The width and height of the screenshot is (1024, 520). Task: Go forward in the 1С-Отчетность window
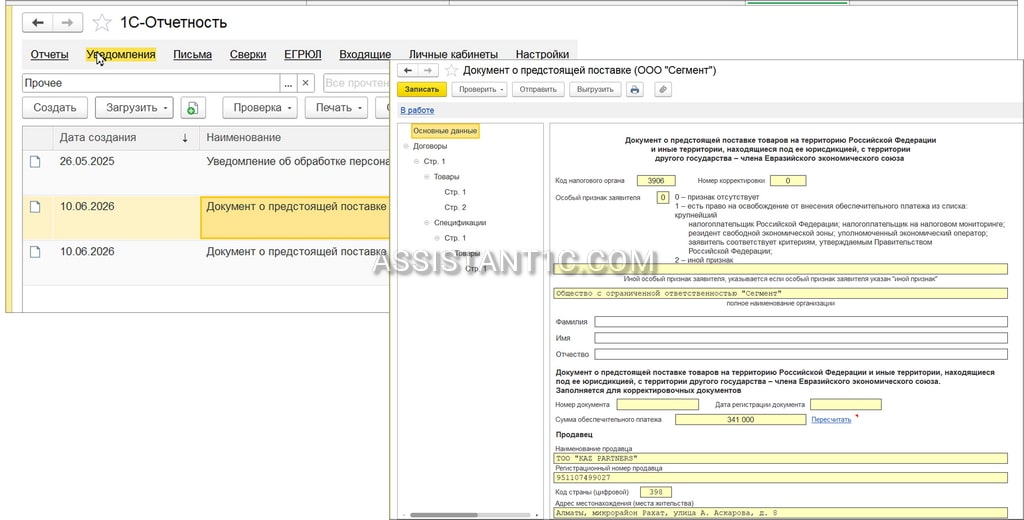pyautogui.click(x=67, y=23)
